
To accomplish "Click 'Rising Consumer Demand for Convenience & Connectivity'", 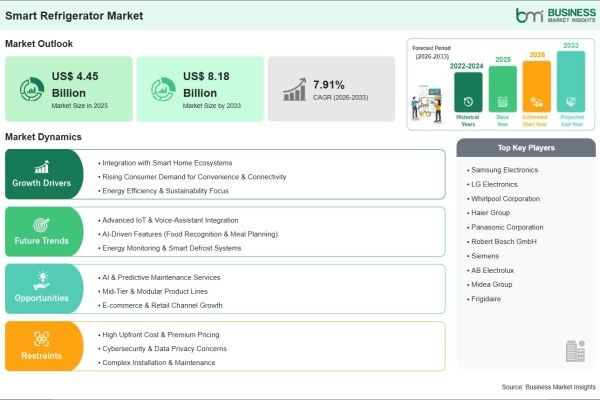I will (192, 177).
